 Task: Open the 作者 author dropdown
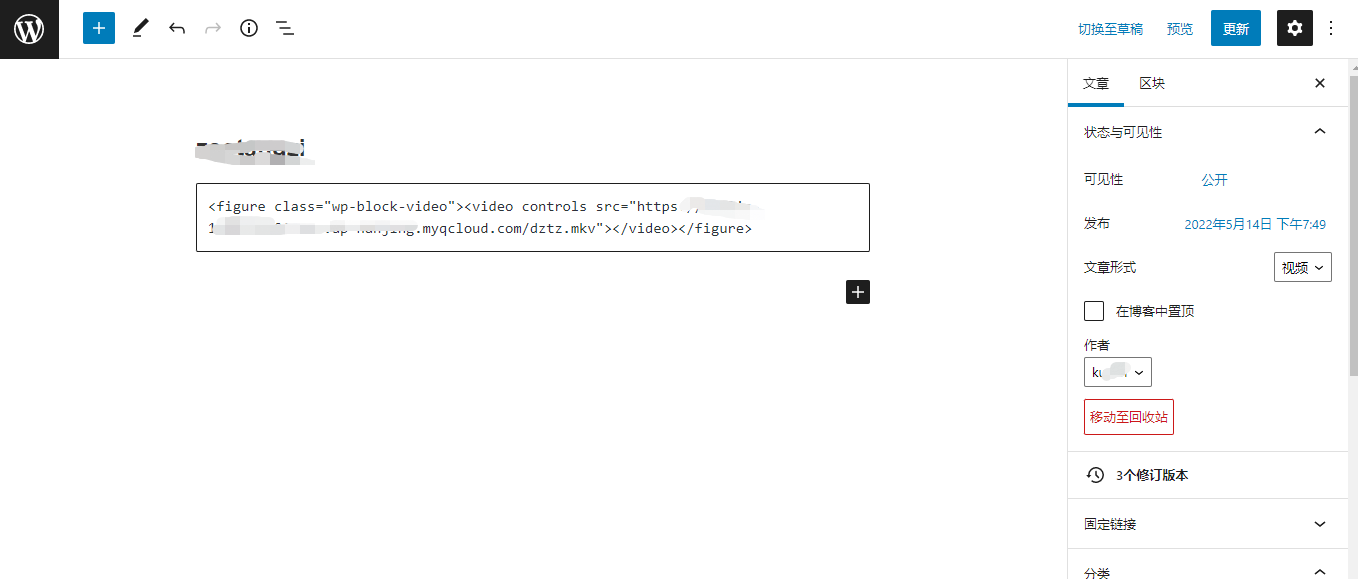click(1118, 372)
